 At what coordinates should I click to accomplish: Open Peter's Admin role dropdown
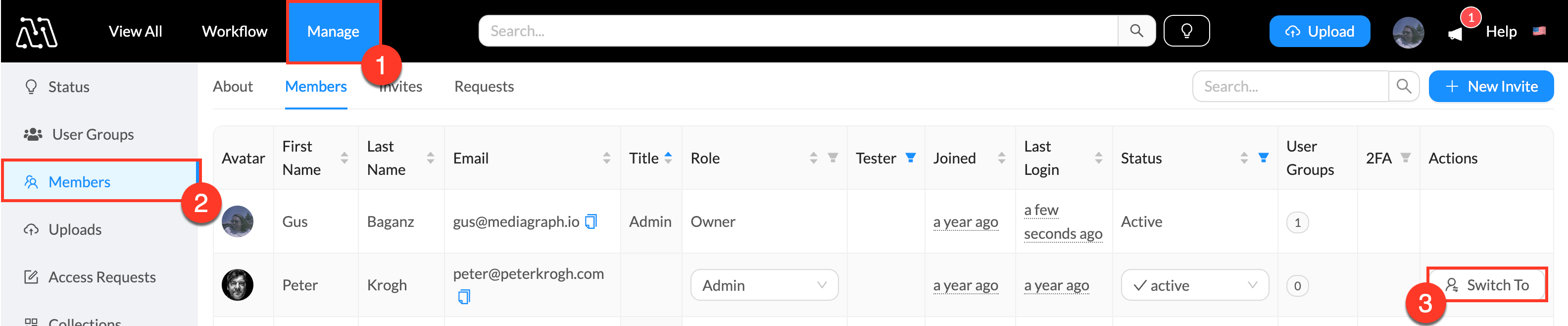click(x=764, y=285)
